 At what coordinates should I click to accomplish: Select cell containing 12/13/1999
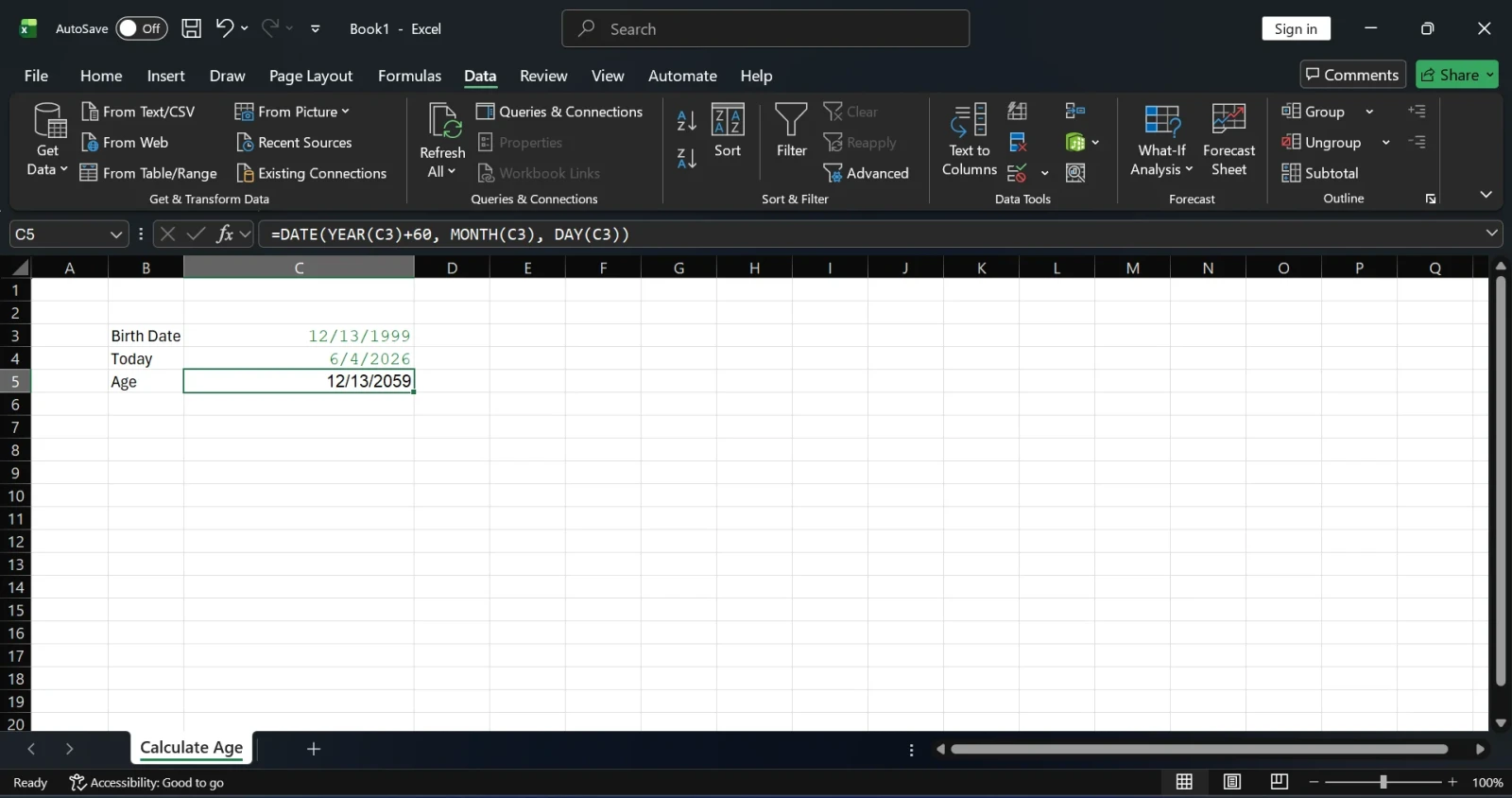pyautogui.click(x=299, y=336)
